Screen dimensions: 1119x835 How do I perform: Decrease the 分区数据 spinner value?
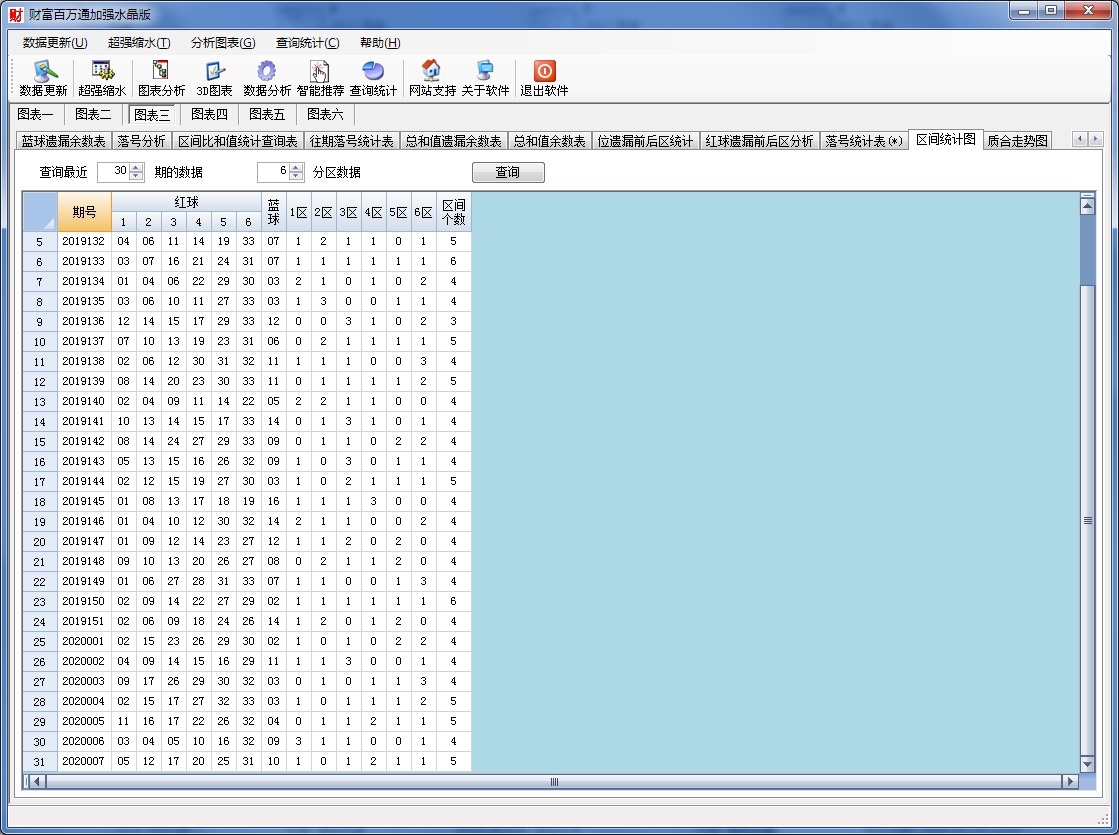click(296, 177)
